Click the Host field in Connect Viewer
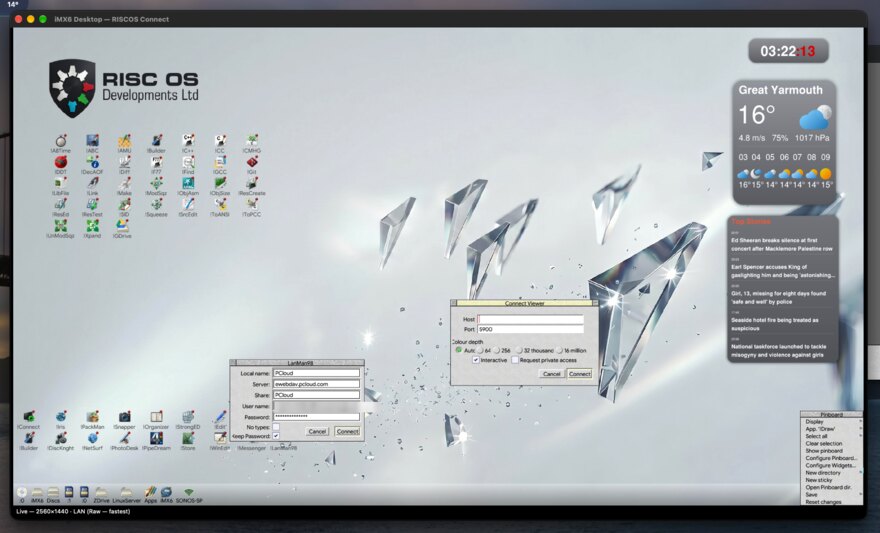This screenshot has height=533, width=880. point(530,319)
